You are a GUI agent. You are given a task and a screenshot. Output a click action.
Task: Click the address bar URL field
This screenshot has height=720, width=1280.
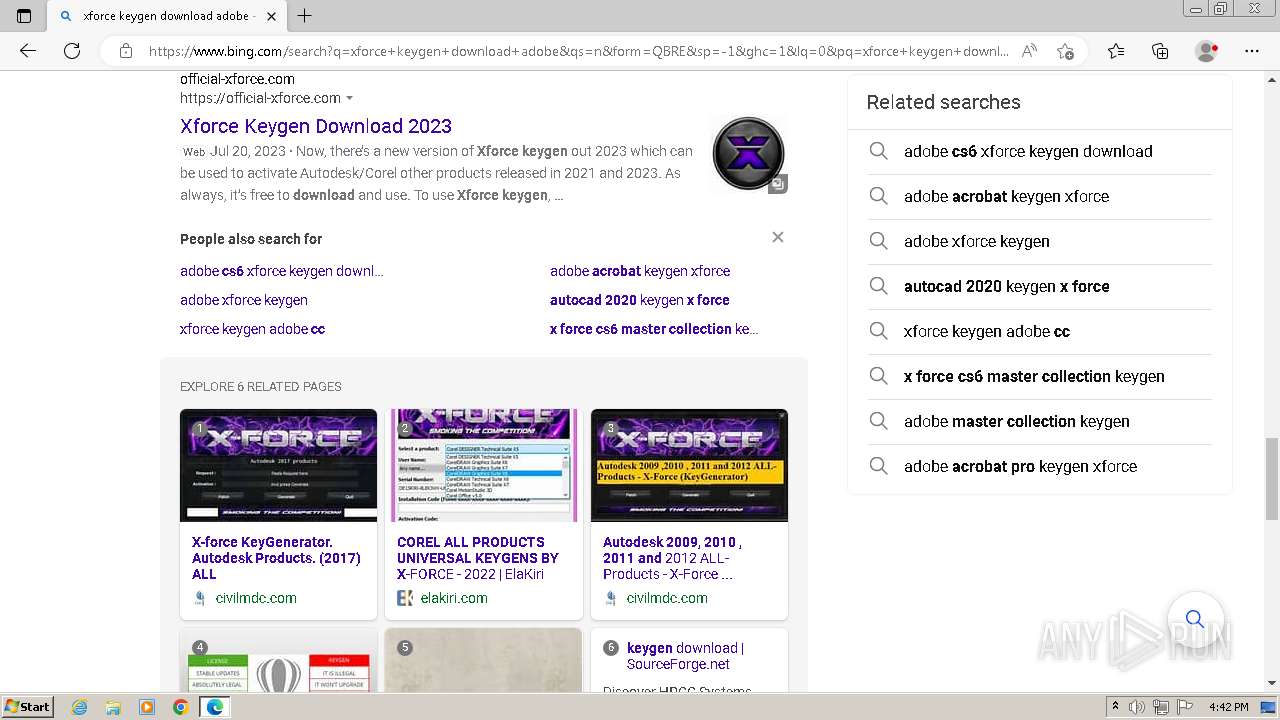pos(578,51)
